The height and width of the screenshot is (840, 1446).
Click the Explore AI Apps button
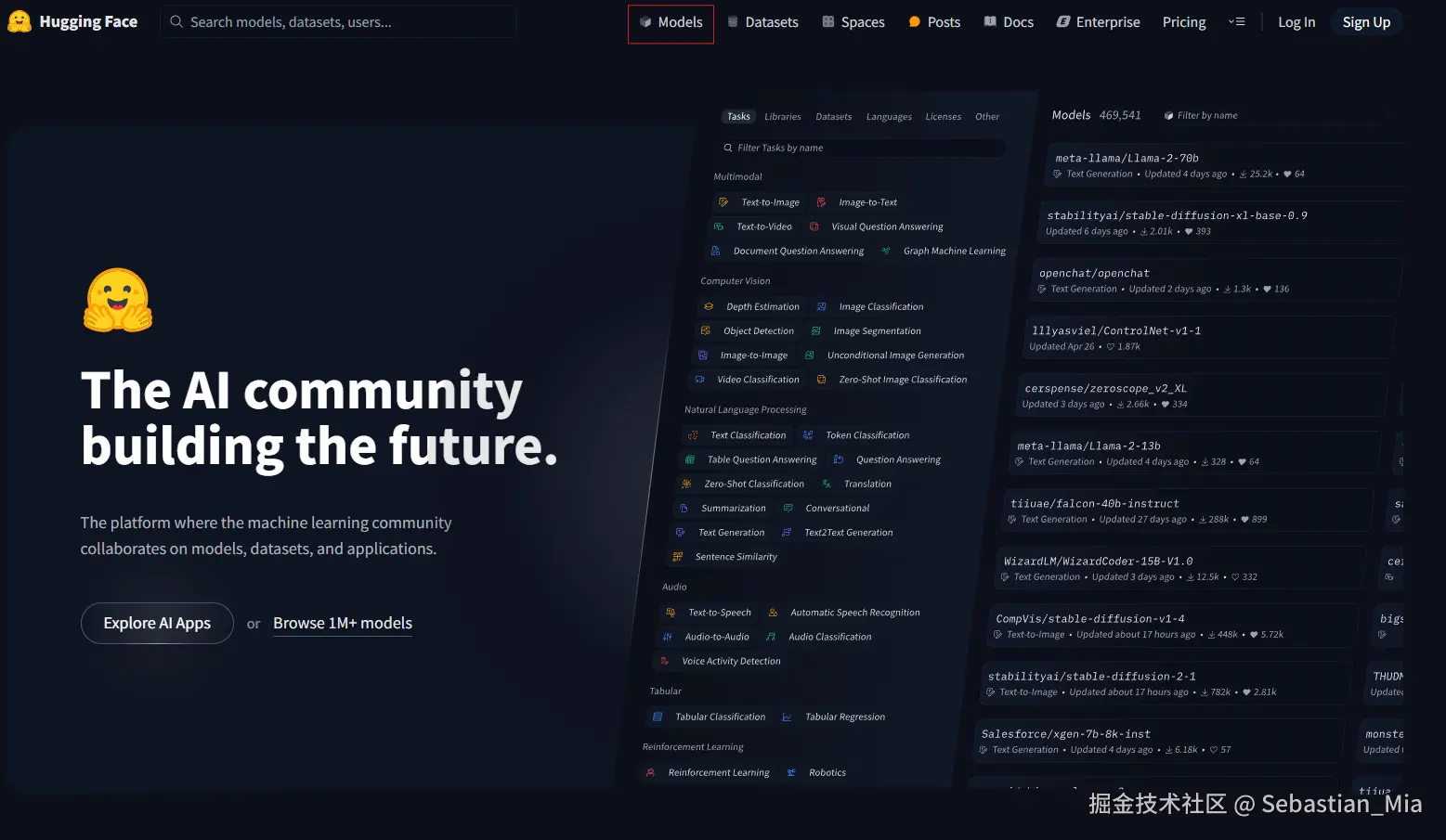click(x=157, y=623)
